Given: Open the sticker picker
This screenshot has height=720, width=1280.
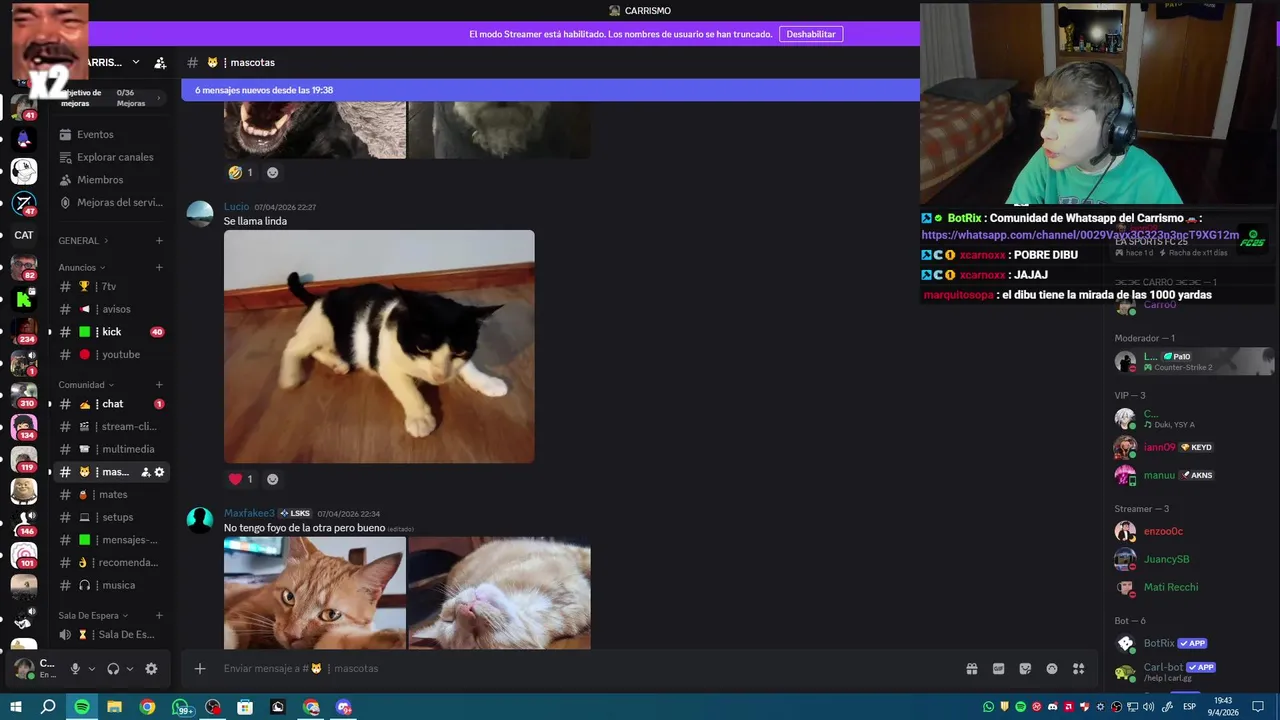Looking at the screenshot, I should pyautogui.click(x=1025, y=669).
